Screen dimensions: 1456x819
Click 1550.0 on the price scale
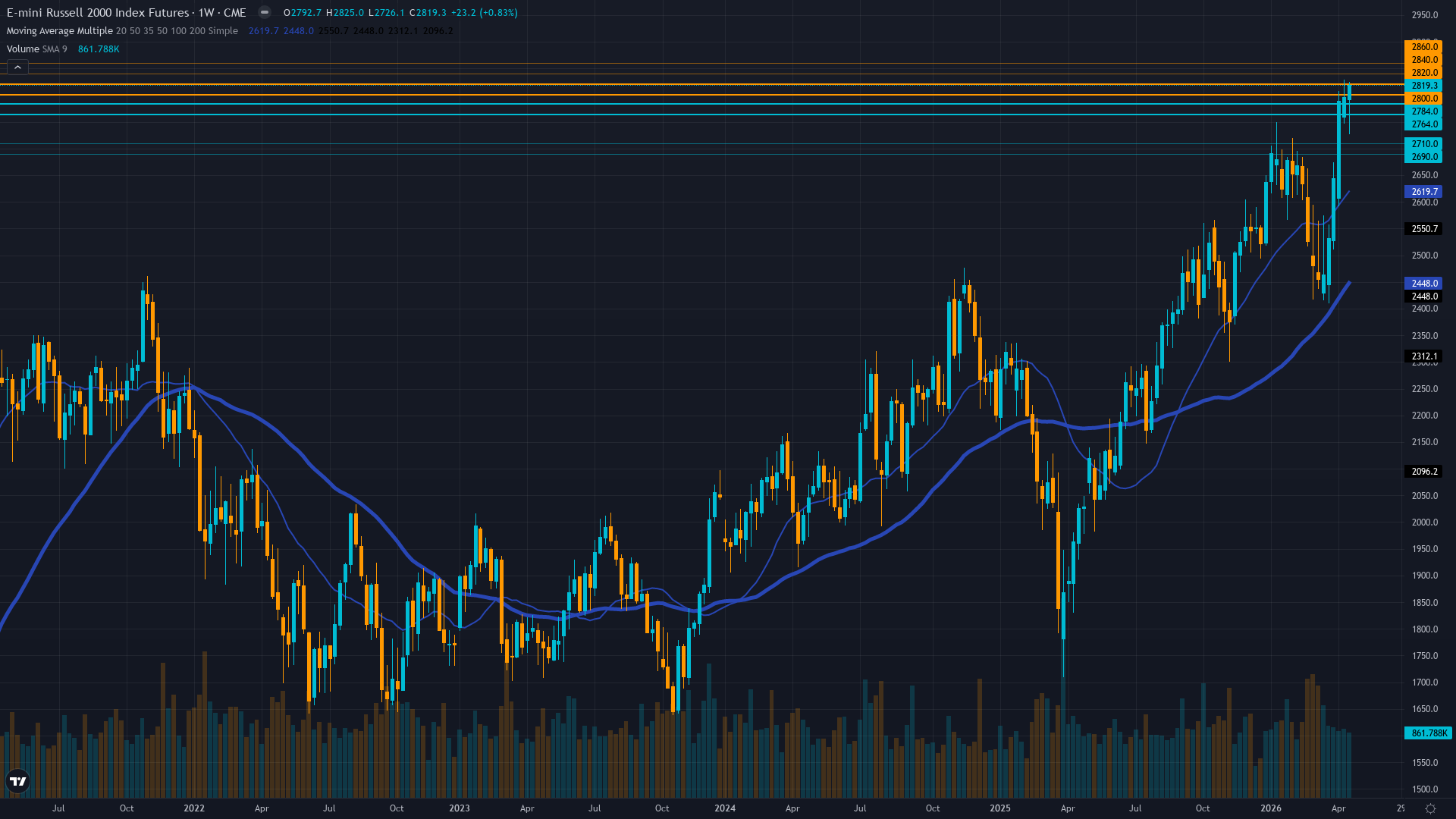(x=1424, y=763)
